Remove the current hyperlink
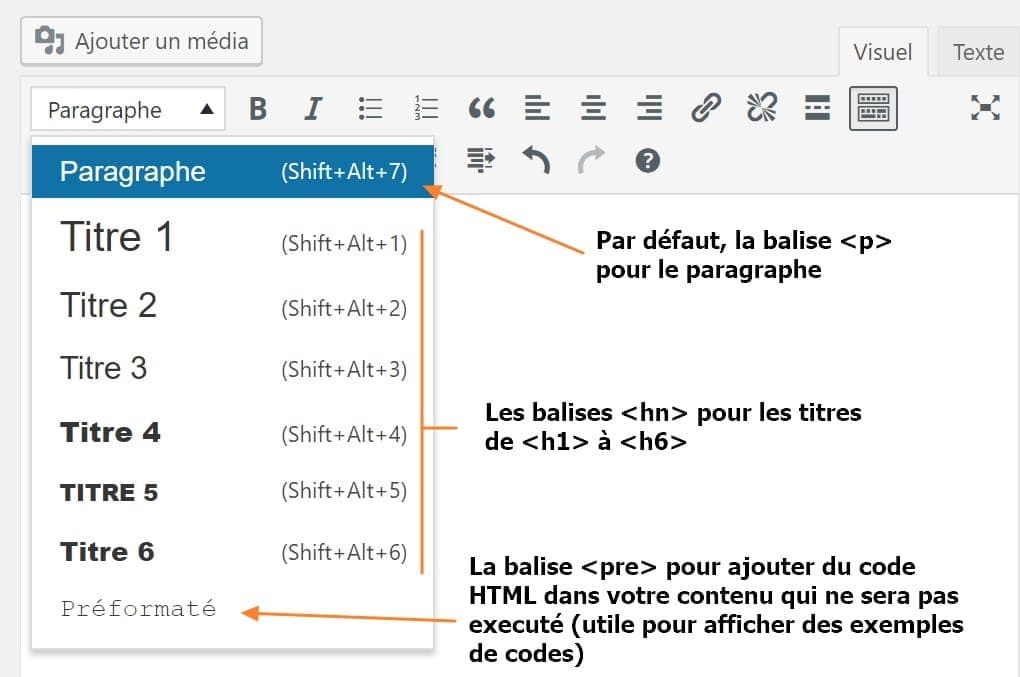Image resolution: width=1020 pixels, height=677 pixels. click(761, 107)
